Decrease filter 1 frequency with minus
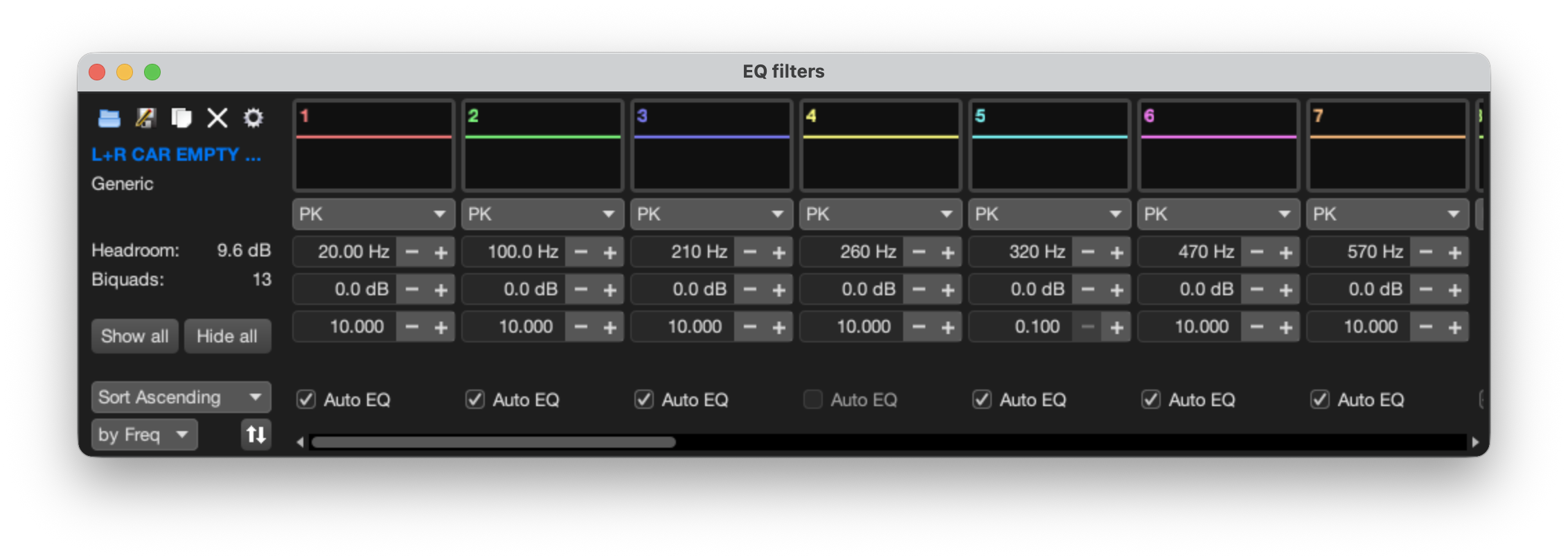The image size is (1568, 560). pos(412,252)
